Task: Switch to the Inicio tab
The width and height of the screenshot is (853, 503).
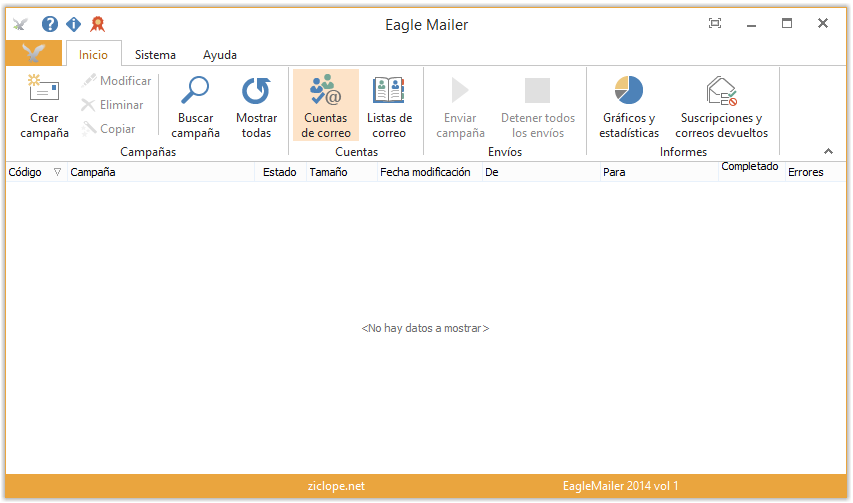Action: pyautogui.click(x=93, y=54)
